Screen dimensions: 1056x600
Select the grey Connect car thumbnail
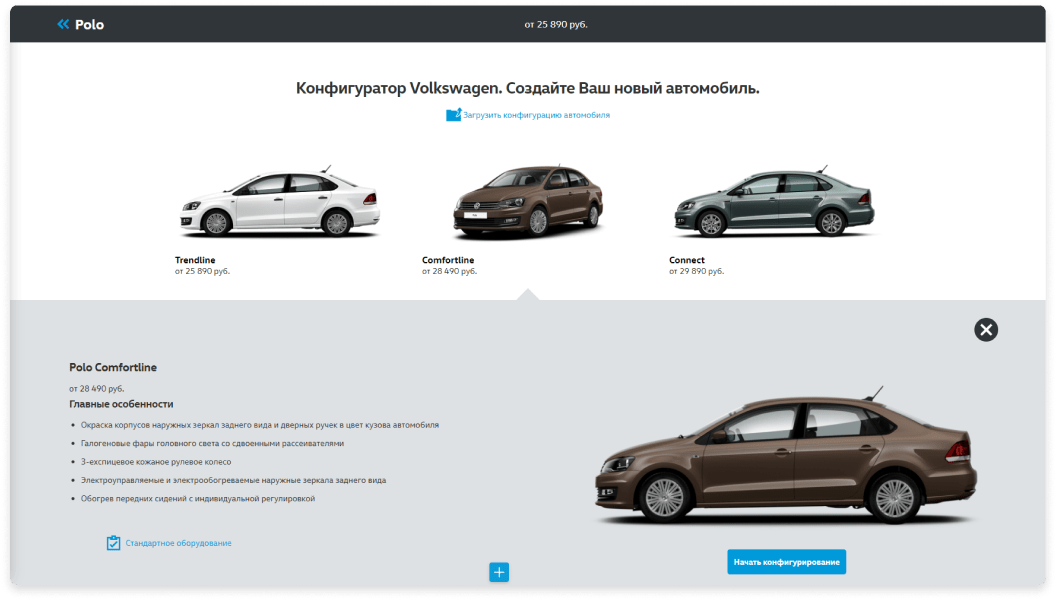[x=774, y=202]
